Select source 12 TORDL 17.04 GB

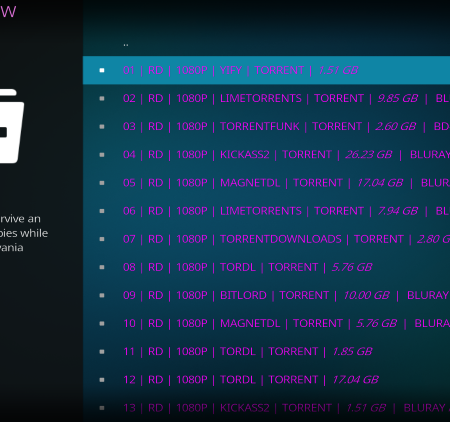pos(266,380)
